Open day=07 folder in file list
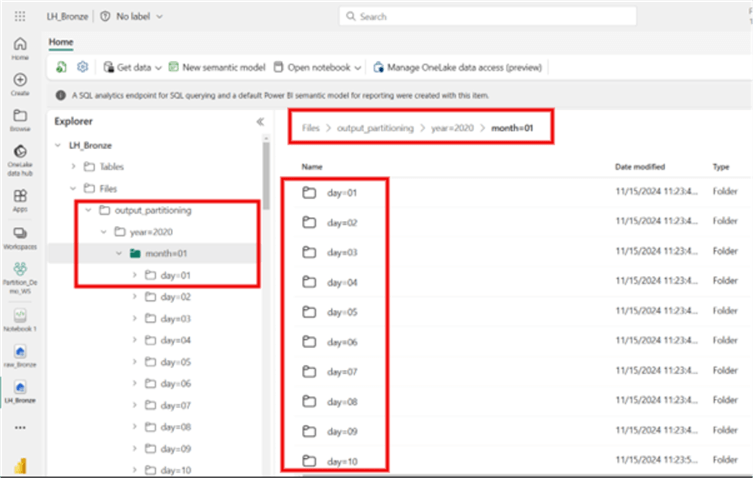 click(x=342, y=372)
